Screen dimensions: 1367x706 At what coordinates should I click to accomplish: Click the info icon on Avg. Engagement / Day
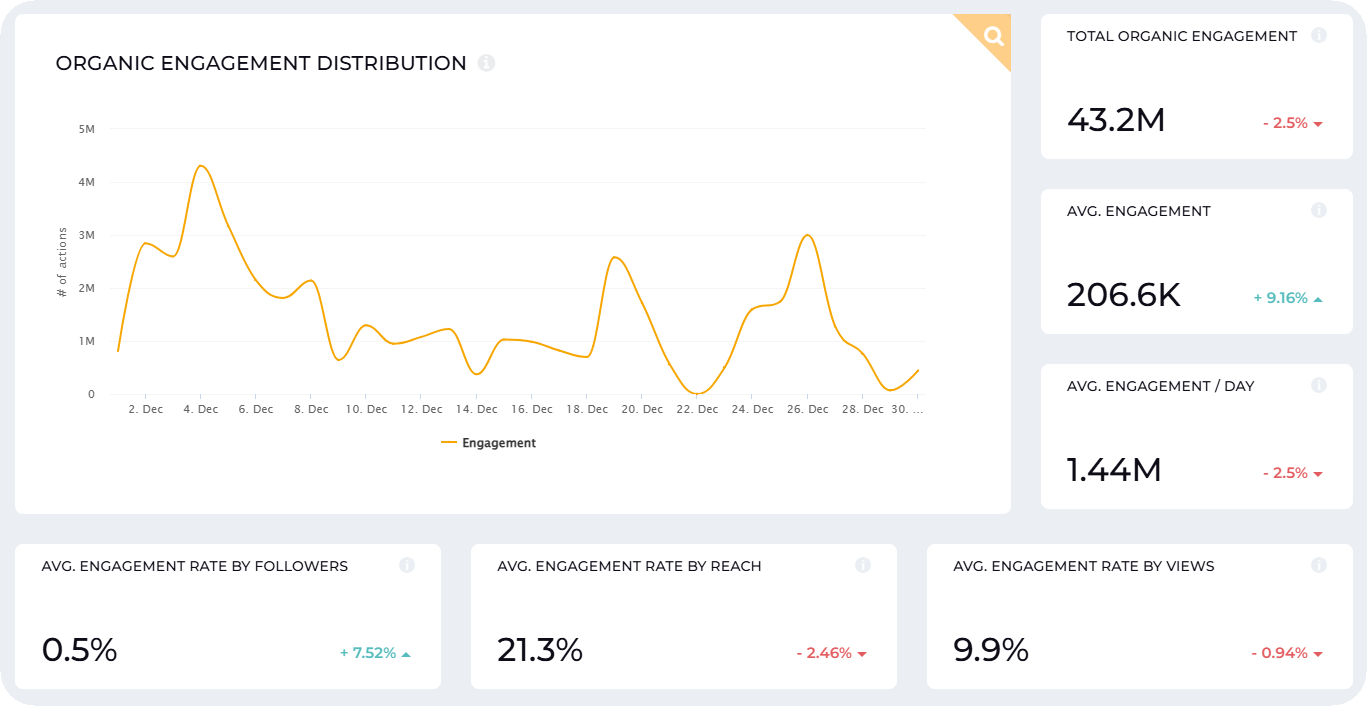click(x=1319, y=385)
